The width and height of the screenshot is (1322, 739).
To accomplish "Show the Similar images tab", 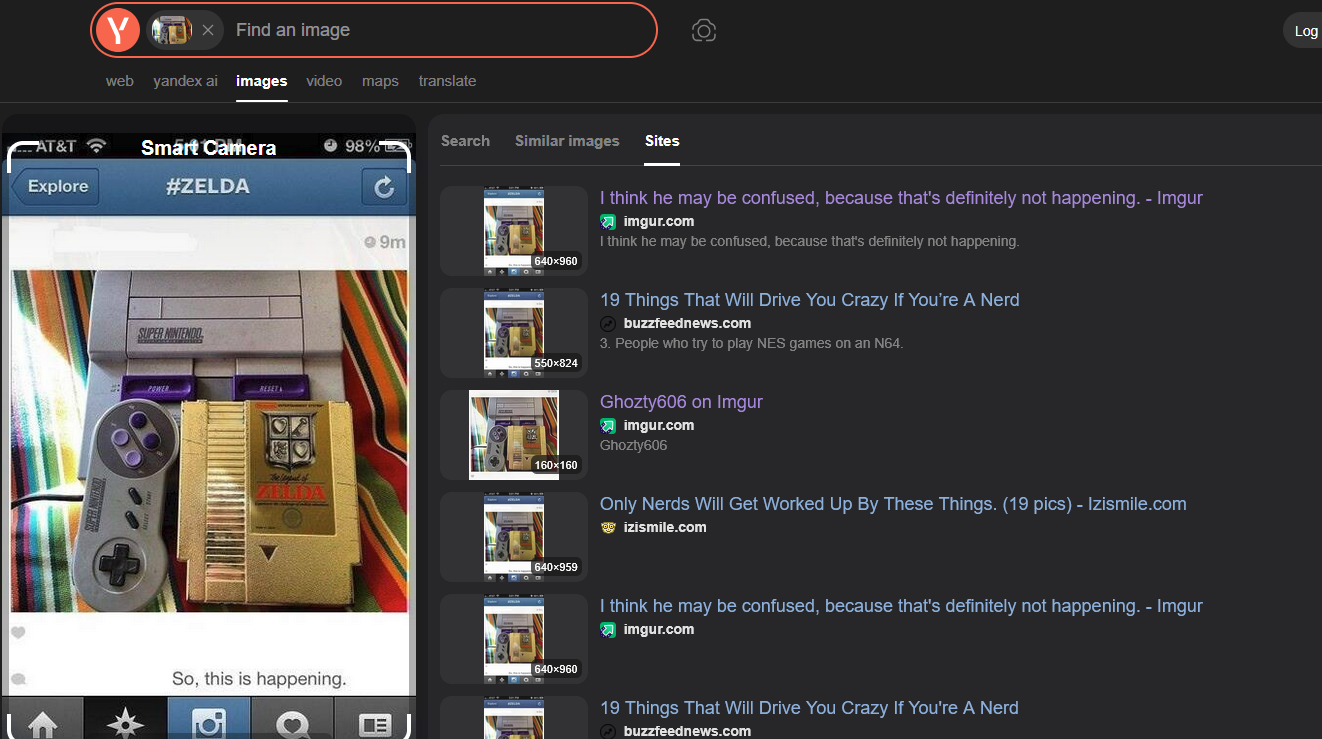I will pos(567,141).
